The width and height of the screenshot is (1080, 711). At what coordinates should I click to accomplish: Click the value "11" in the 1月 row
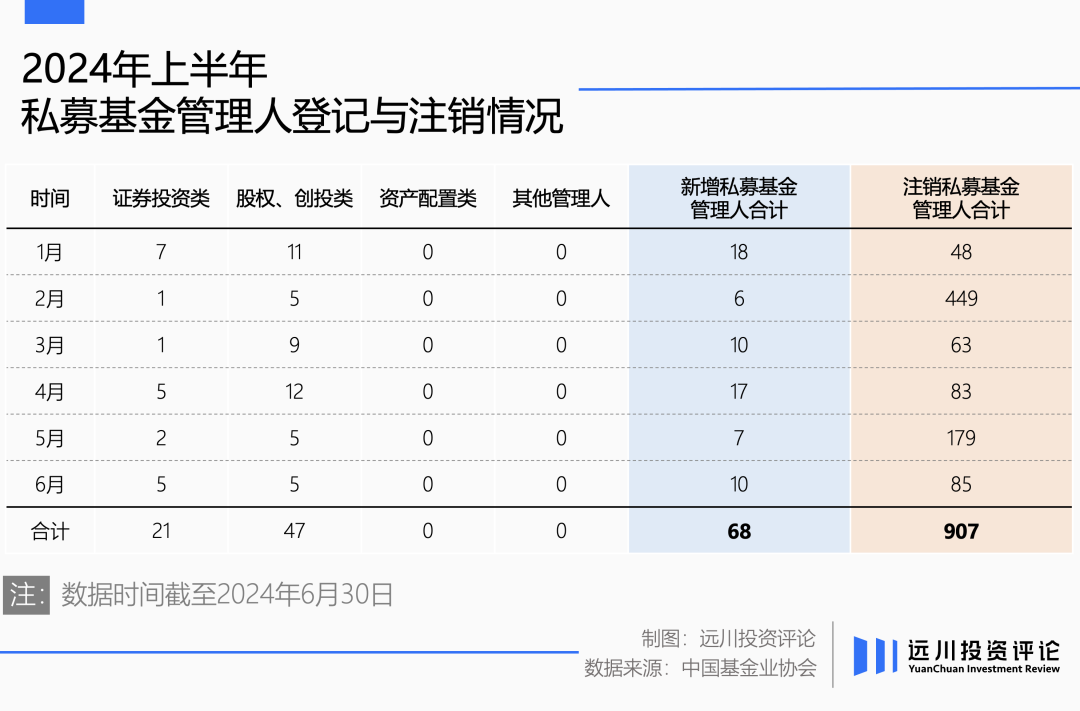pyautogui.click(x=294, y=252)
